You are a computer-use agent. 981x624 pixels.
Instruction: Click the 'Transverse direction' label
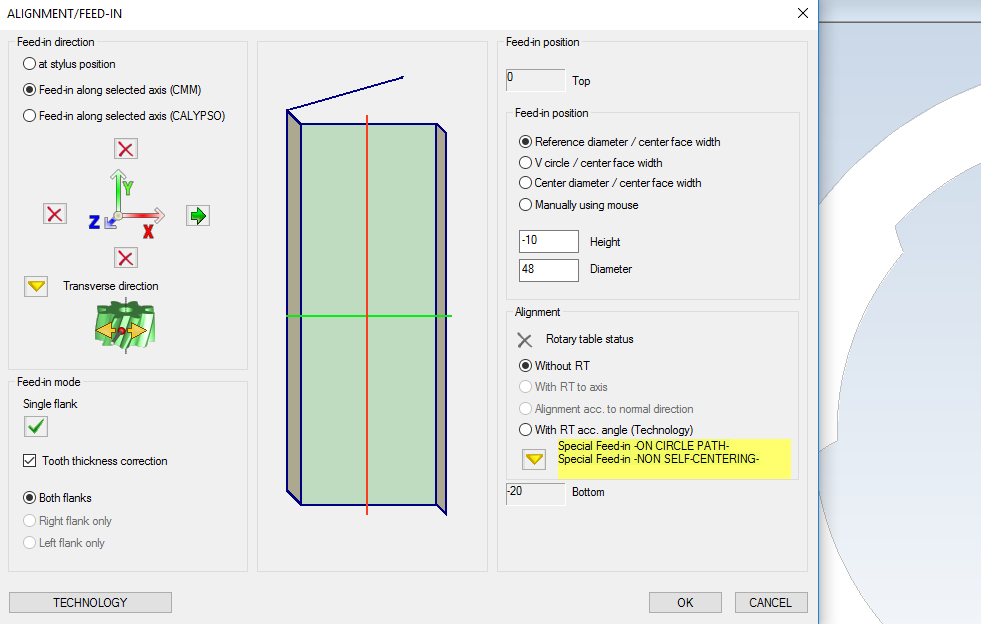[111, 286]
